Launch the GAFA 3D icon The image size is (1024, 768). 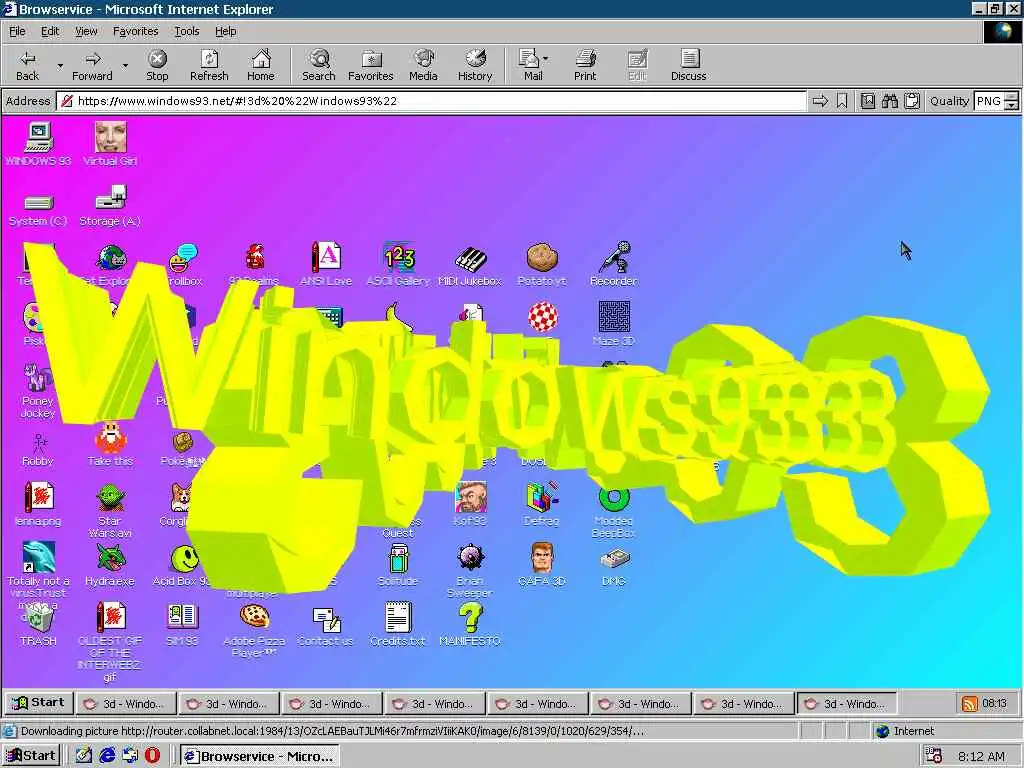click(541, 564)
